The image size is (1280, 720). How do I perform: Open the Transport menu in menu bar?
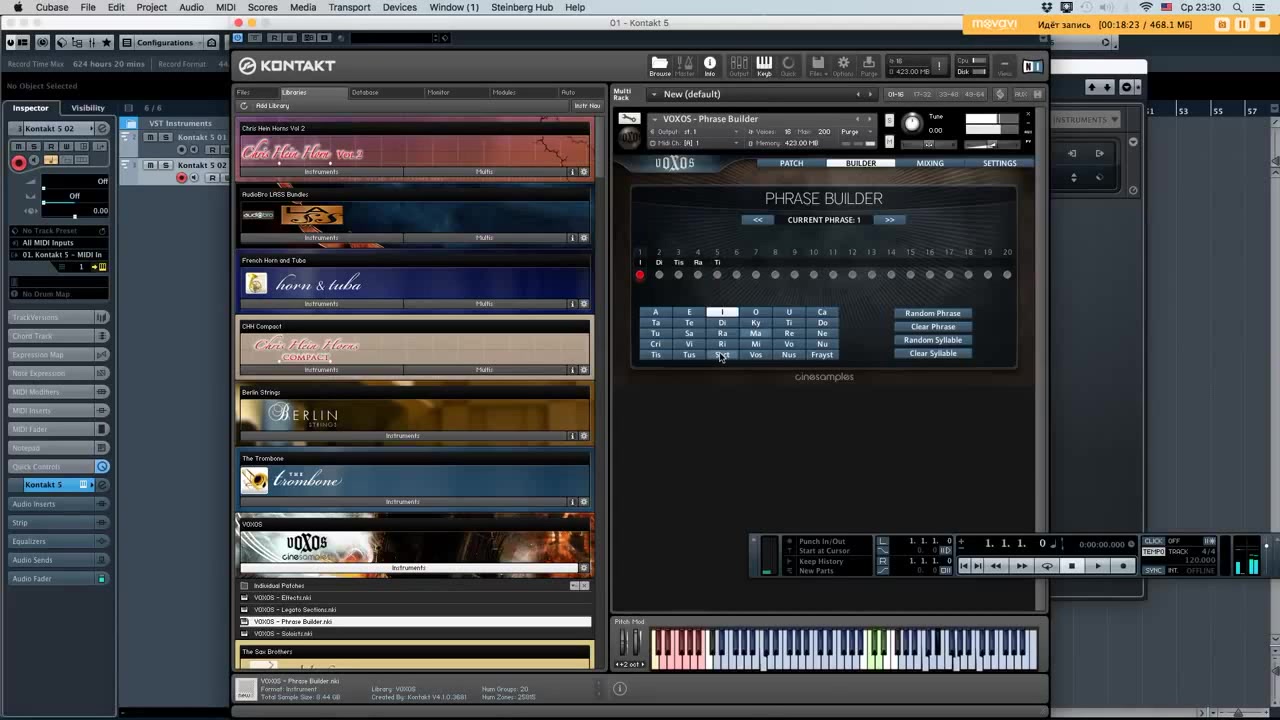click(x=349, y=7)
